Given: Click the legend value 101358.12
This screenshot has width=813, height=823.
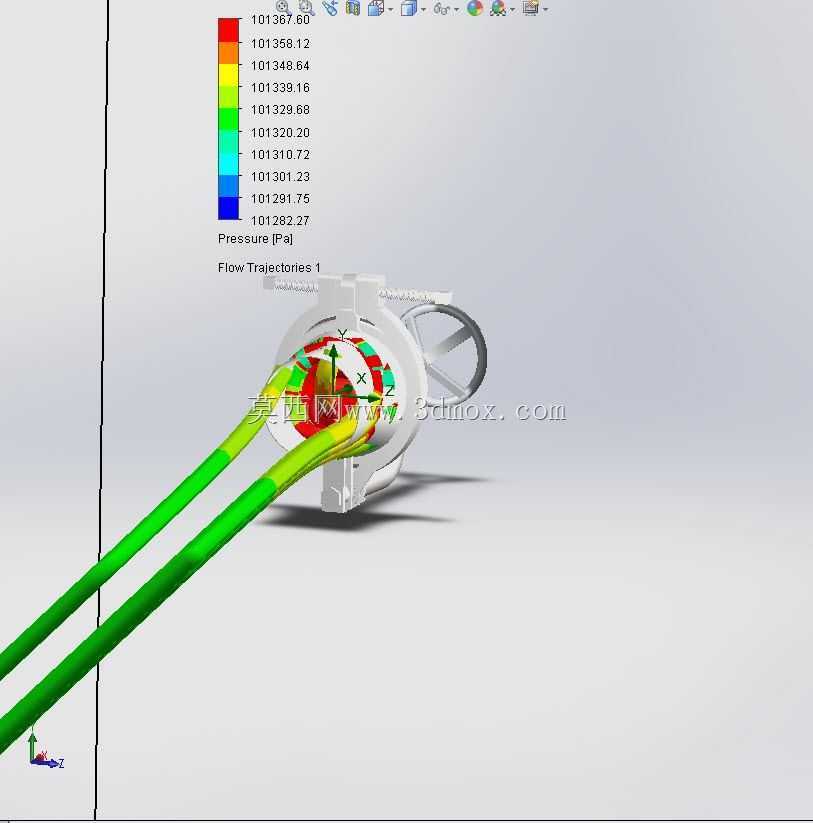Looking at the screenshot, I should (x=280, y=44).
